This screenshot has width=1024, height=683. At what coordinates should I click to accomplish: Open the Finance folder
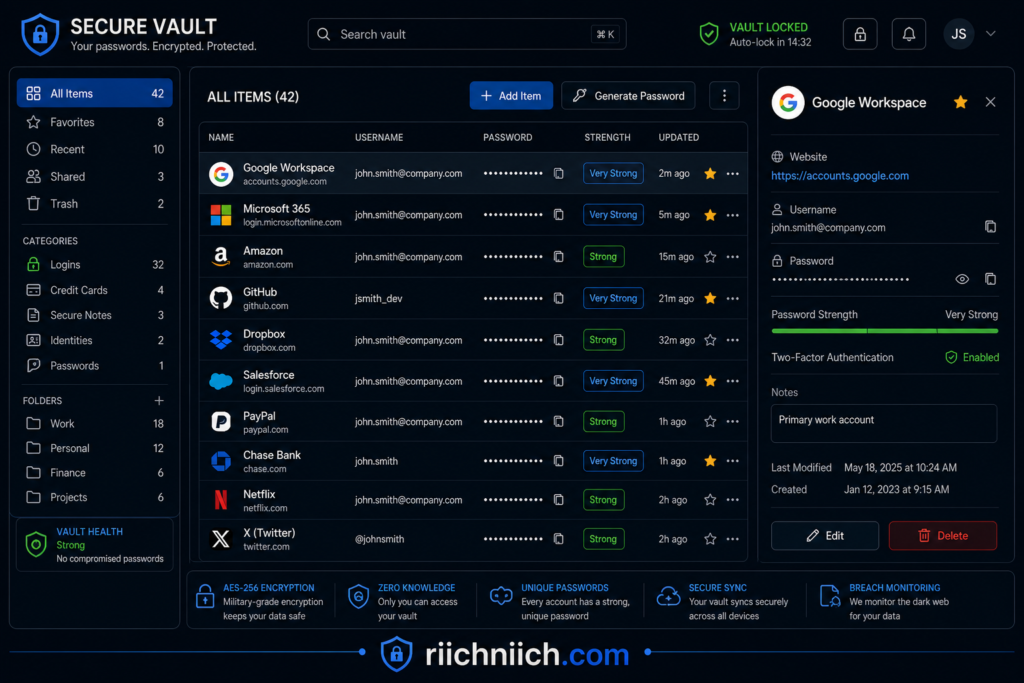[x=95, y=473]
